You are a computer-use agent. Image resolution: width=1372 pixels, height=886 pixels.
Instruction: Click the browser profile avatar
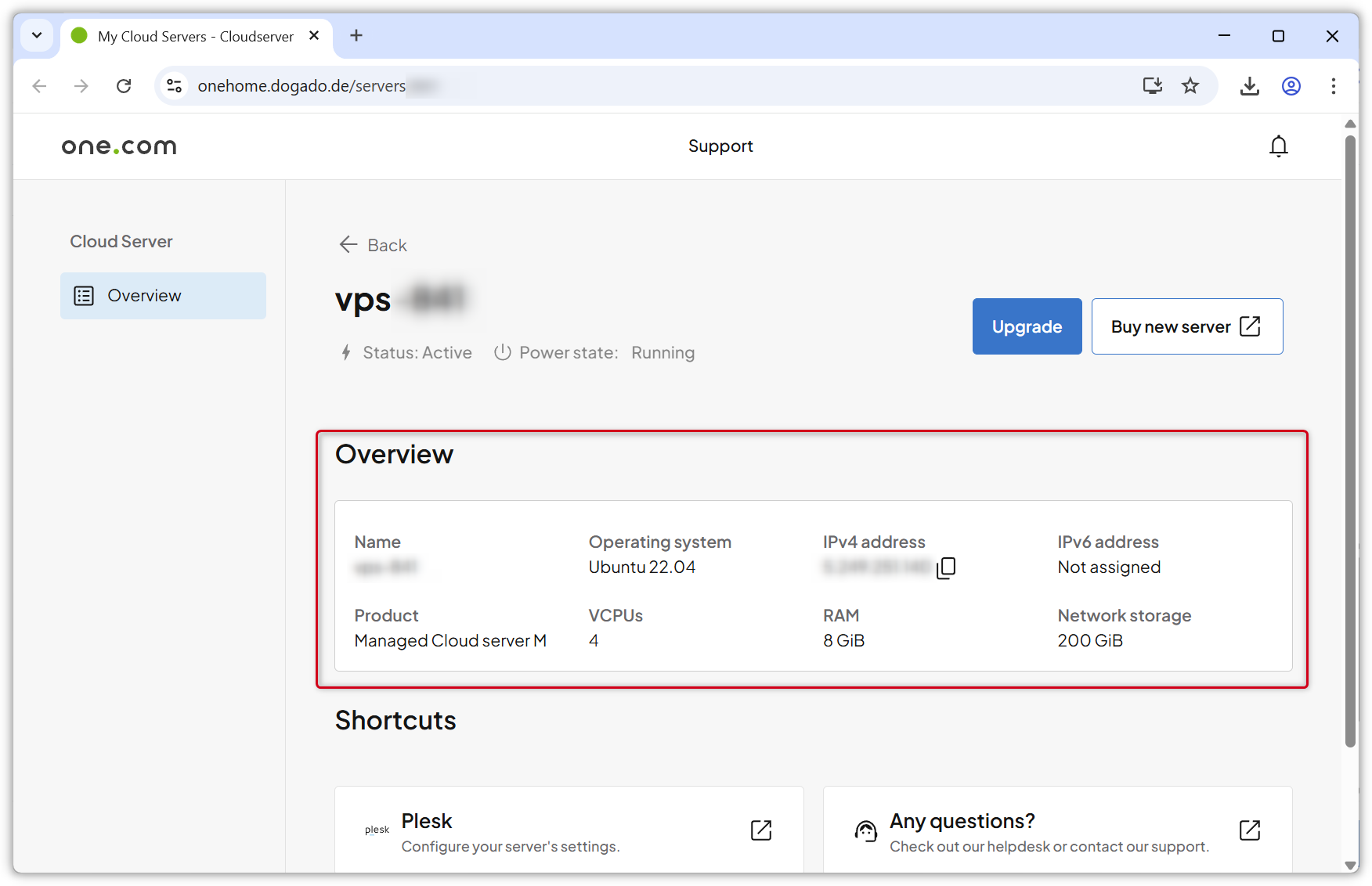(x=1291, y=86)
